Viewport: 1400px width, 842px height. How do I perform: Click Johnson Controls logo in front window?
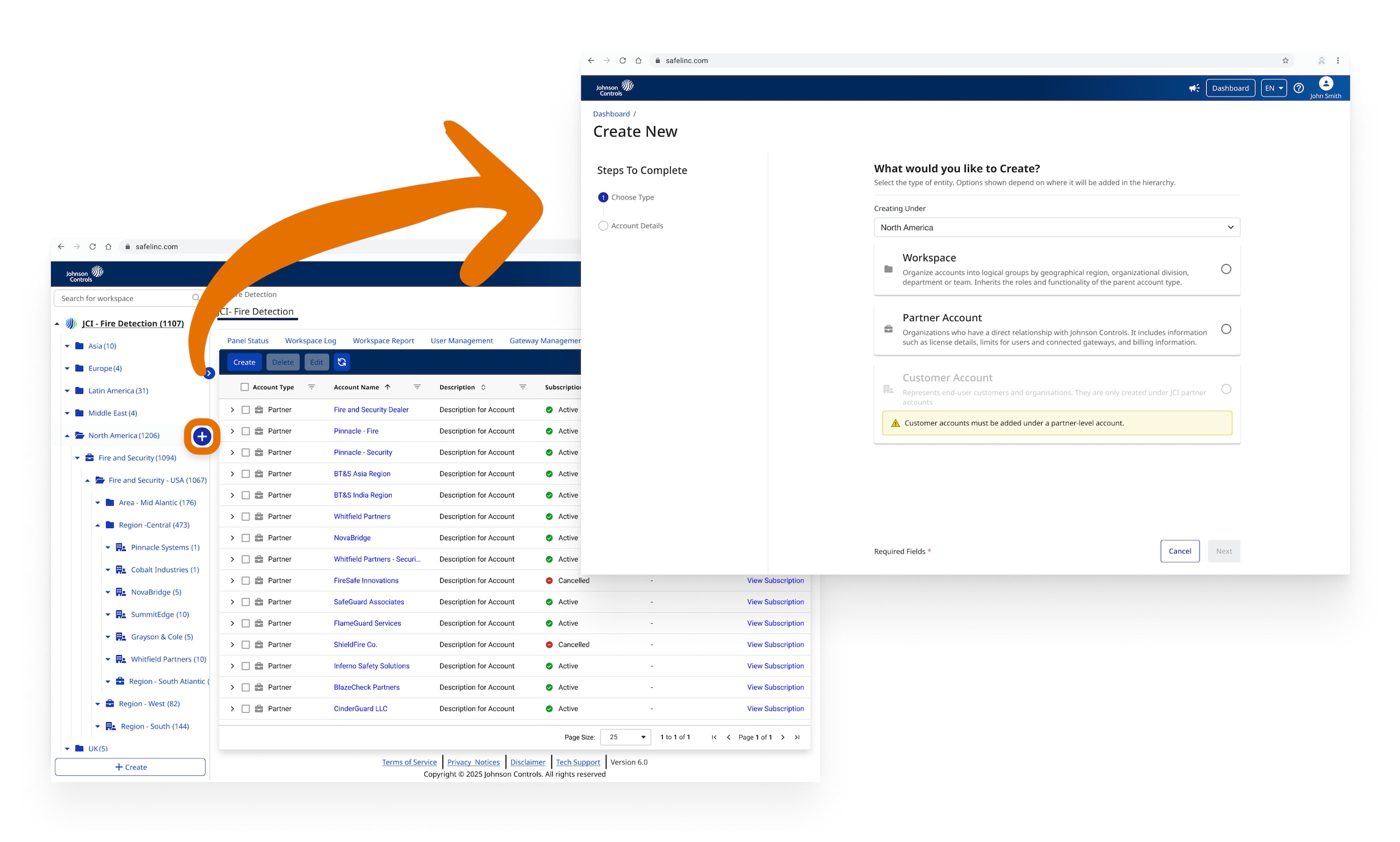click(x=615, y=88)
